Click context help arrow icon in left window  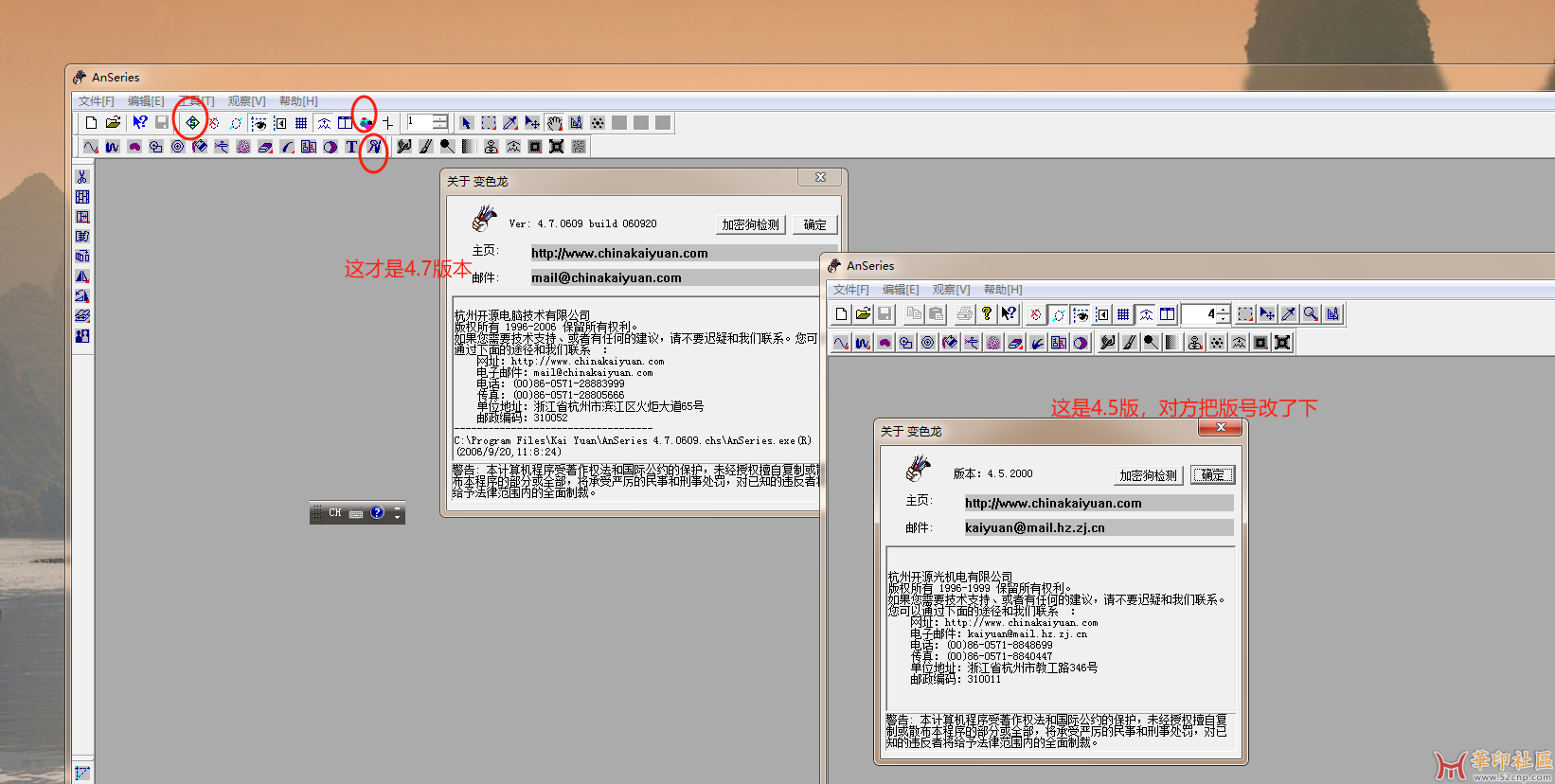[140, 123]
